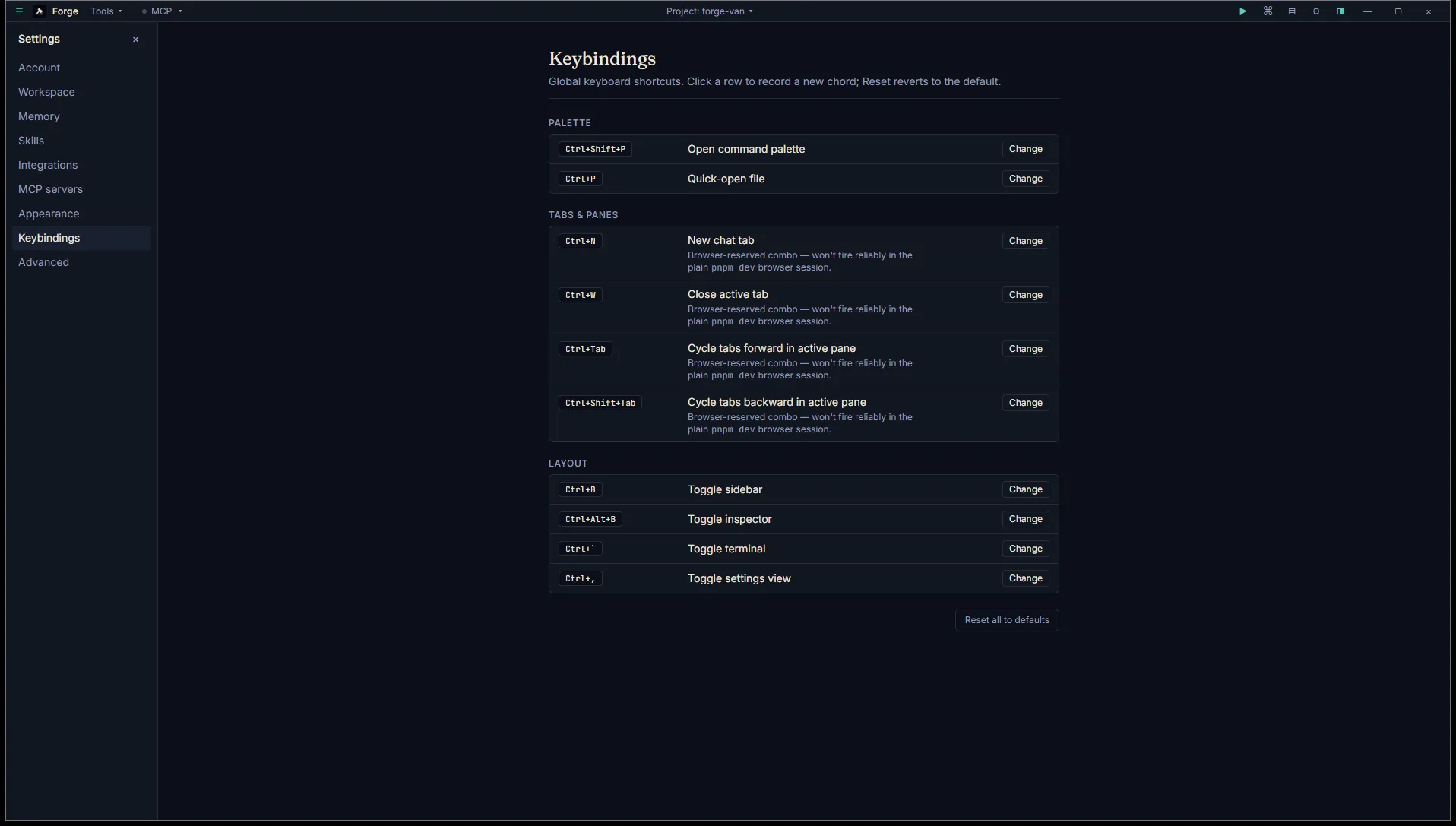Image resolution: width=1456 pixels, height=826 pixels.
Task: Click the Keybindings page heading
Action: pyautogui.click(x=602, y=59)
